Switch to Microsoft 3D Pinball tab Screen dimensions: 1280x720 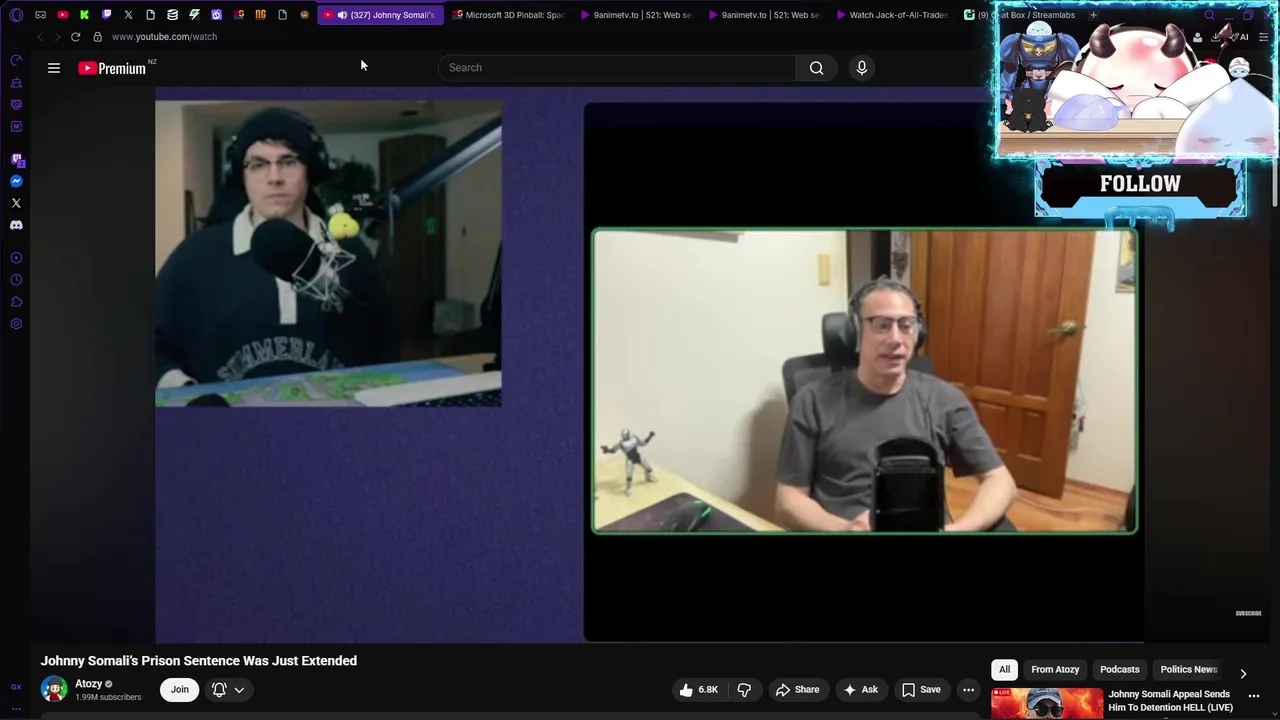pos(509,15)
